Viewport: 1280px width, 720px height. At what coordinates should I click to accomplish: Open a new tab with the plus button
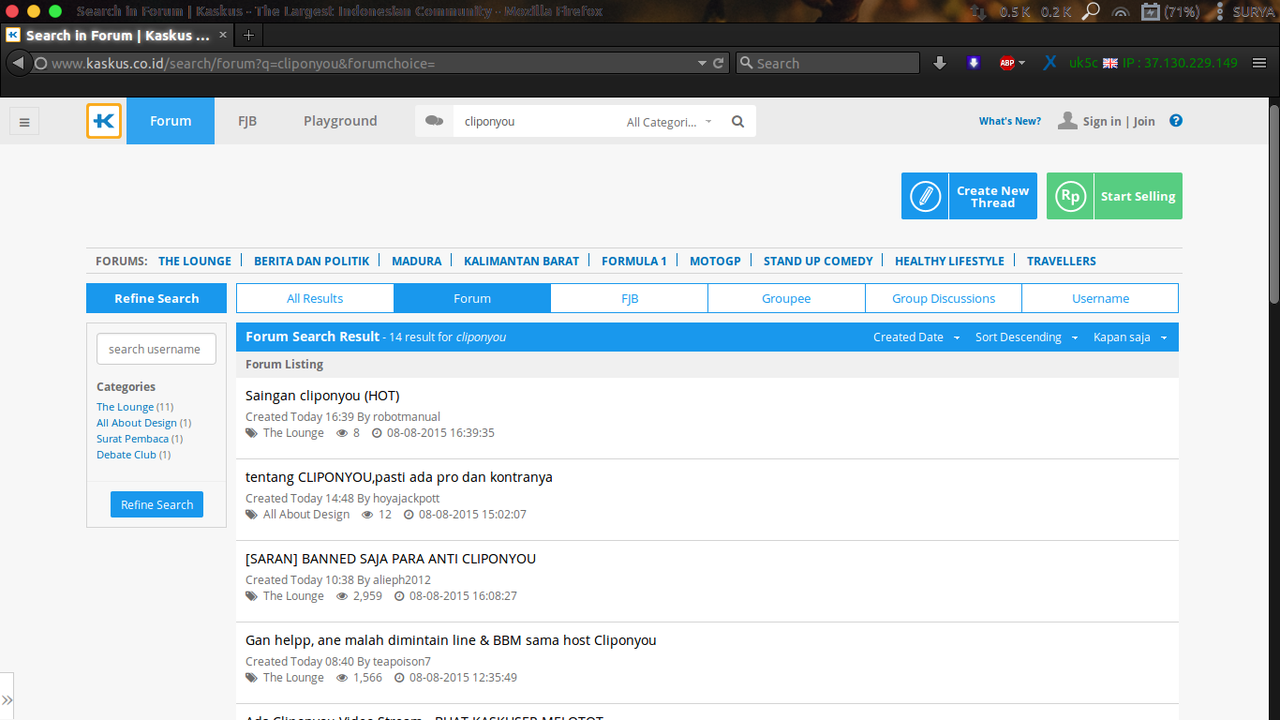tap(249, 35)
